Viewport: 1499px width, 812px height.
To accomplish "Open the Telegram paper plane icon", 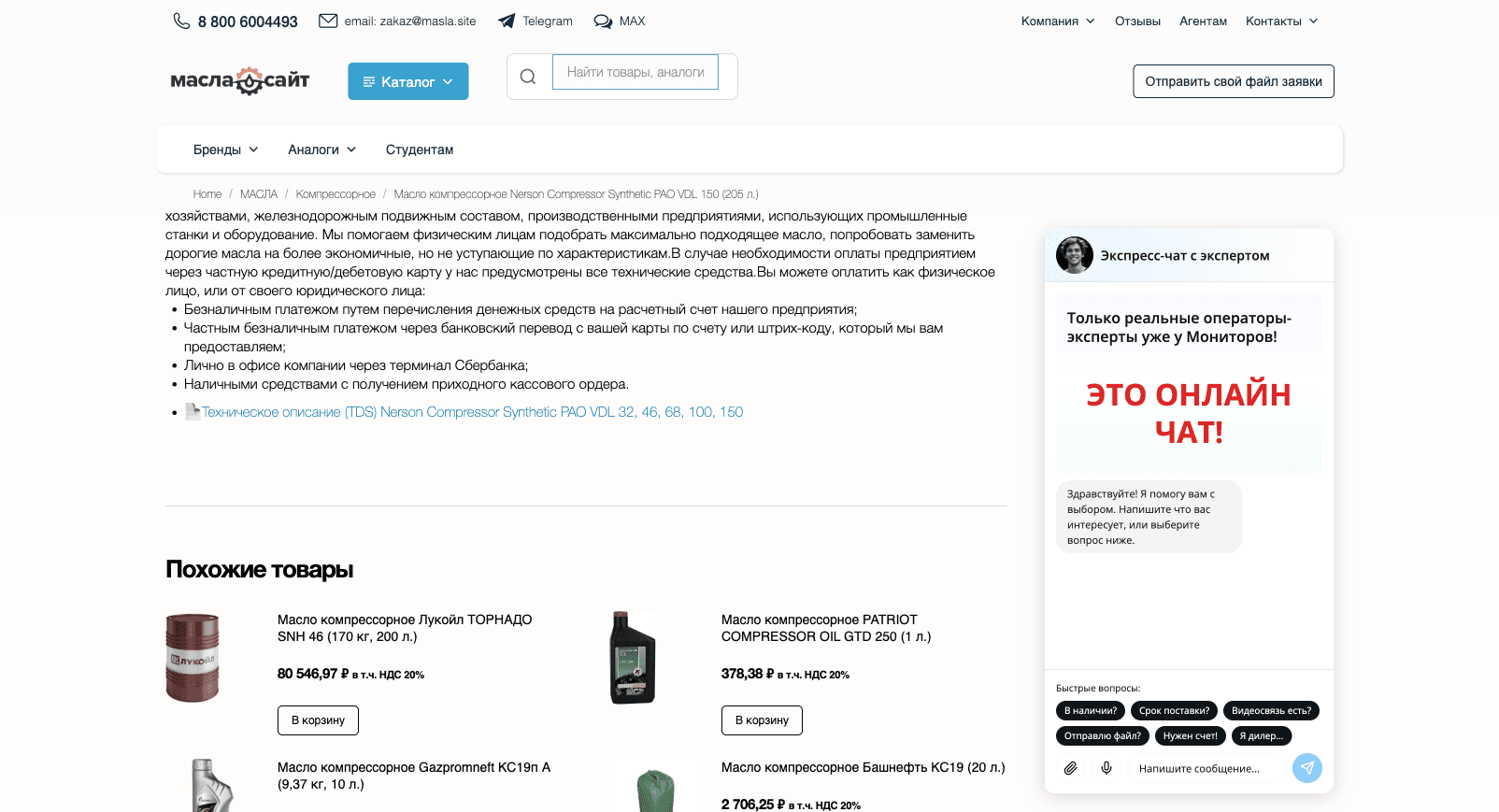I will tap(507, 21).
